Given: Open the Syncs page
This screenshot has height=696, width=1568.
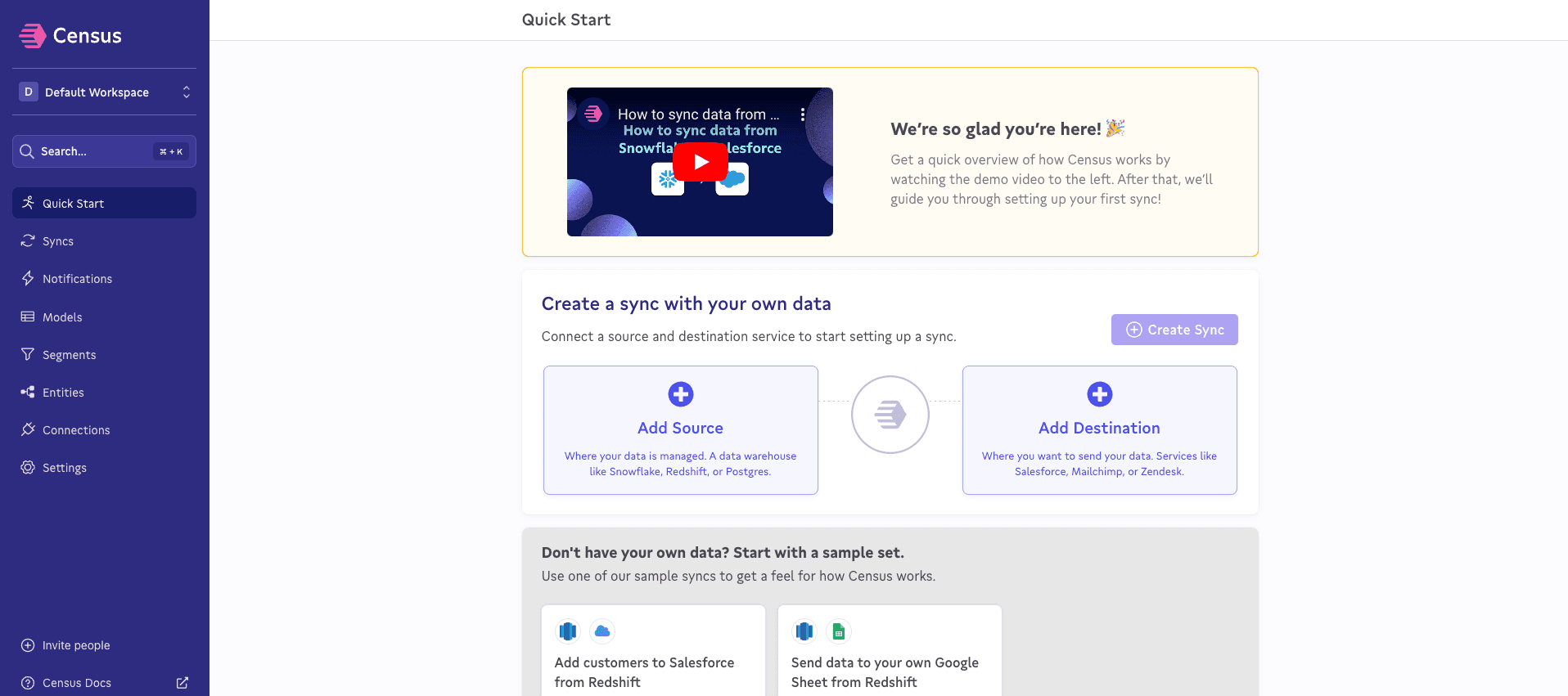Looking at the screenshot, I should (58, 241).
